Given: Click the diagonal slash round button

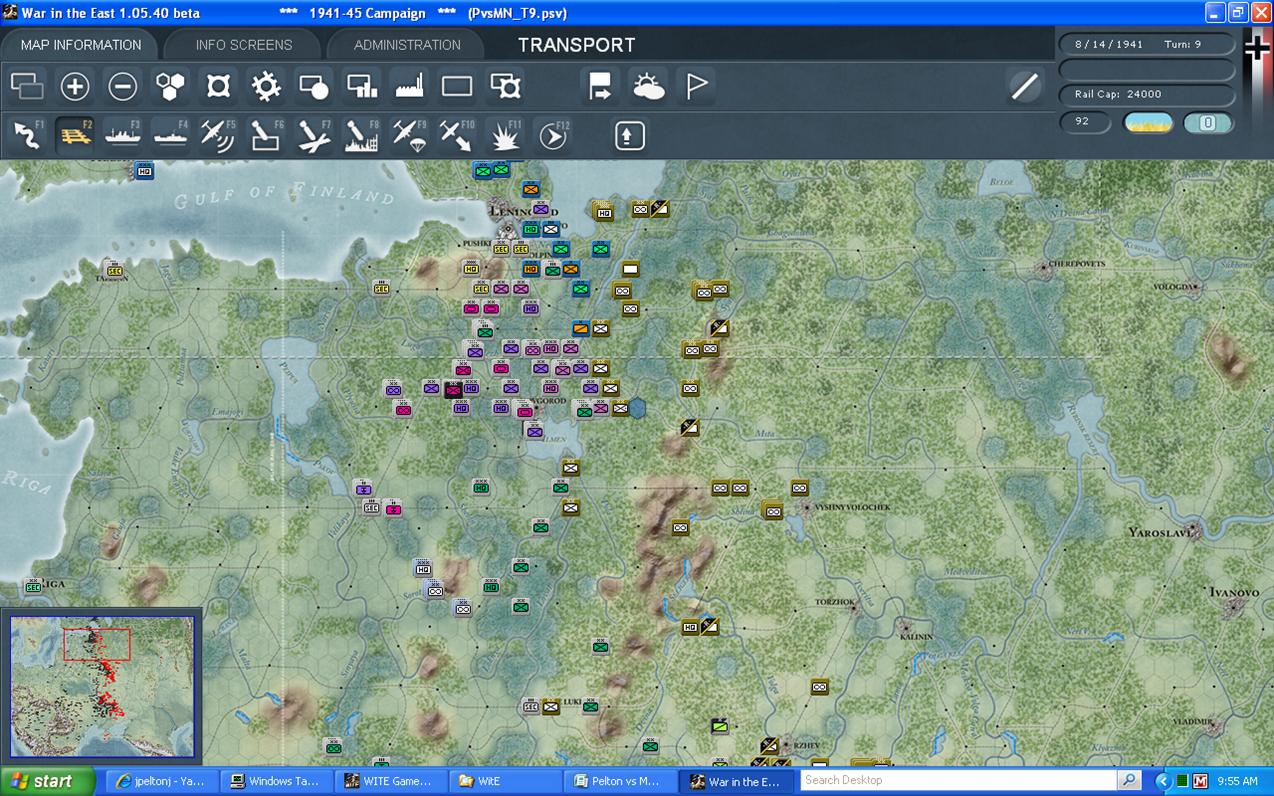Looking at the screenshot, I should (x=1025, y=86).
